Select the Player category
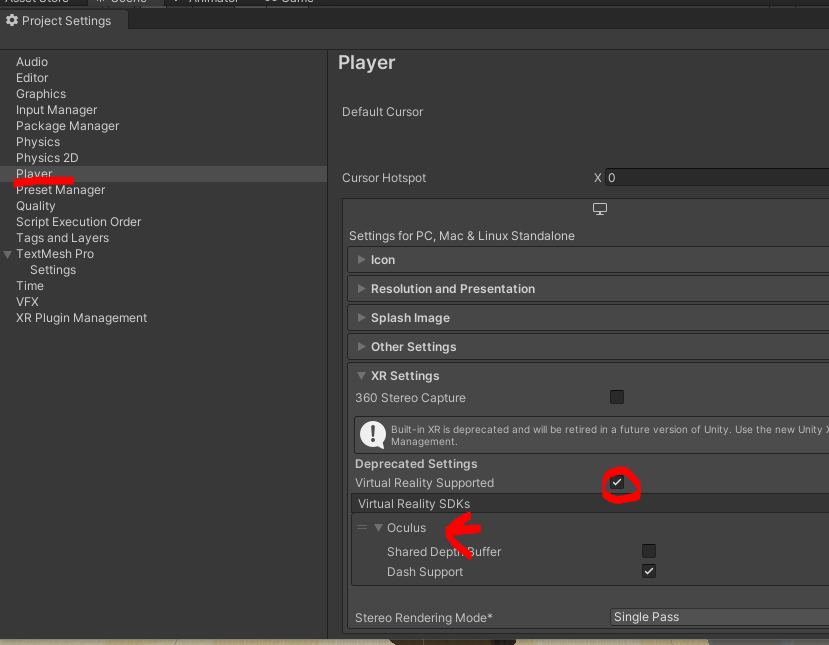 (x=34, y=174)
